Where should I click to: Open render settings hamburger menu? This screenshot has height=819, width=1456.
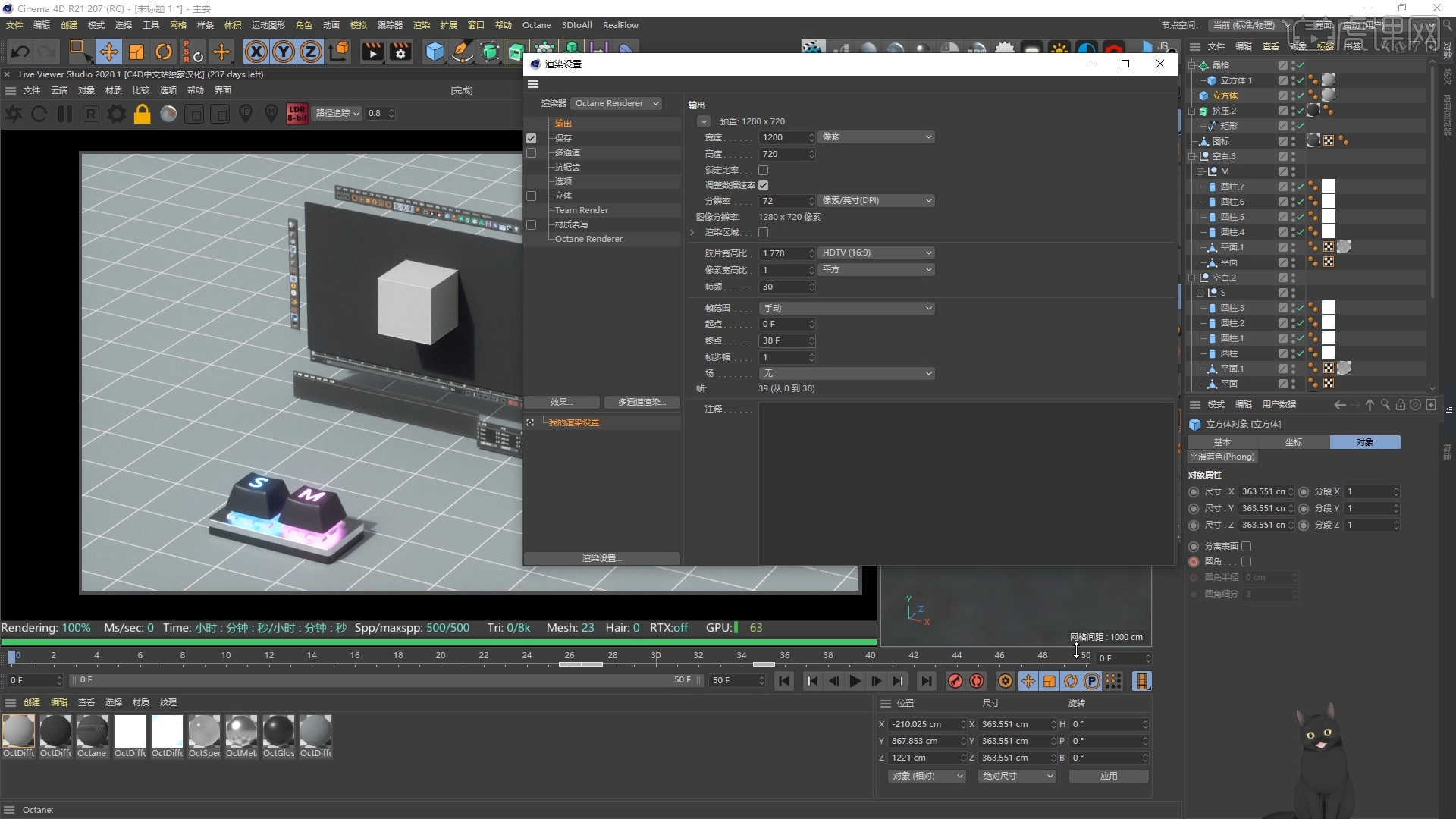[533, 84]
